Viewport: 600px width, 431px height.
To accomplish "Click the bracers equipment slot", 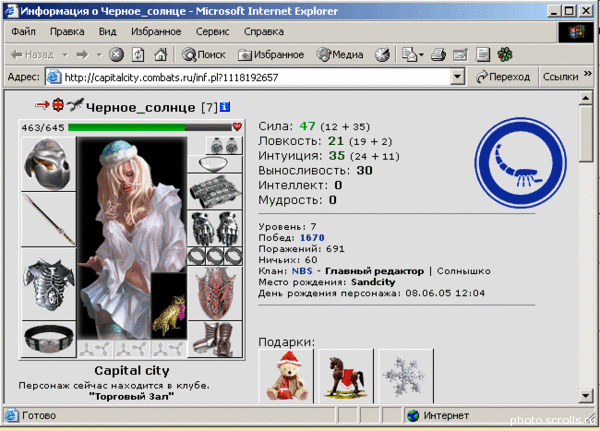I will tap(215, 191).
